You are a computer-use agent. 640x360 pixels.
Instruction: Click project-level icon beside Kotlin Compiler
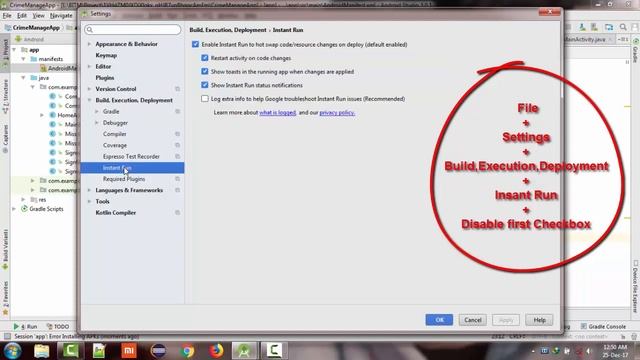coord(178,213)
